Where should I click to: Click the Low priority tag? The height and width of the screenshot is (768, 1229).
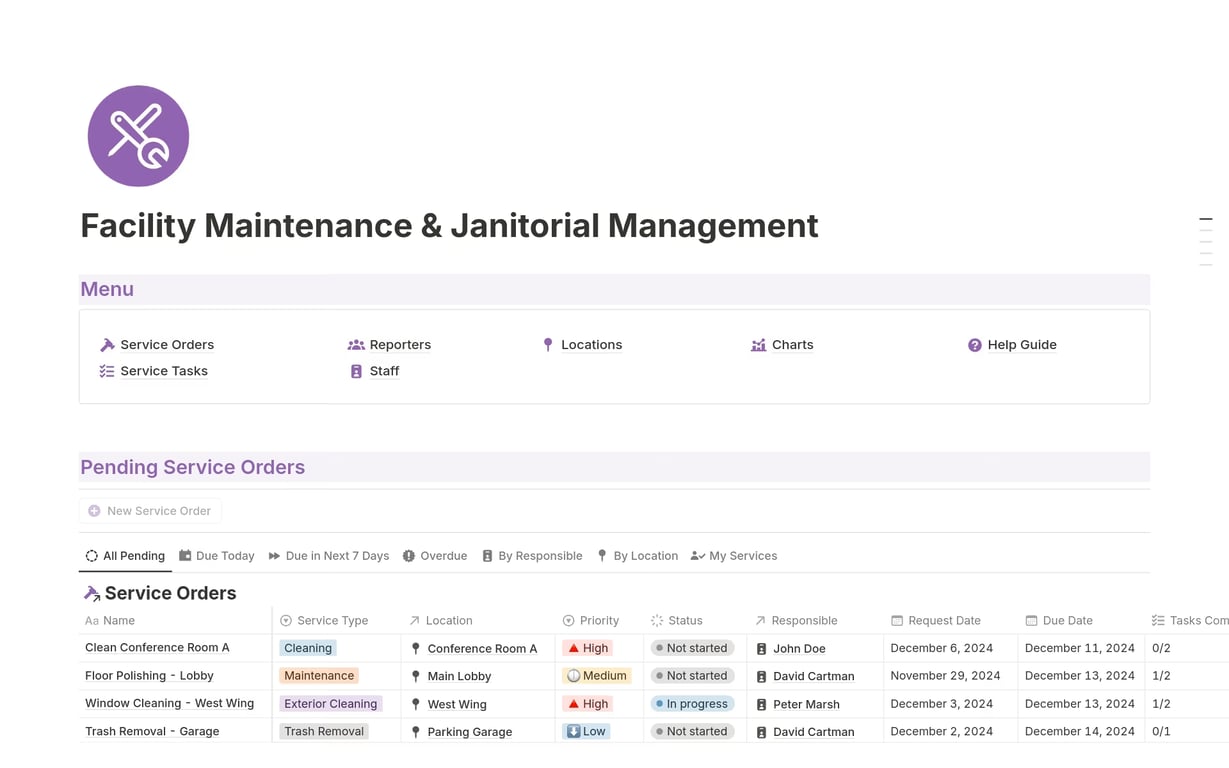(587, 732)
